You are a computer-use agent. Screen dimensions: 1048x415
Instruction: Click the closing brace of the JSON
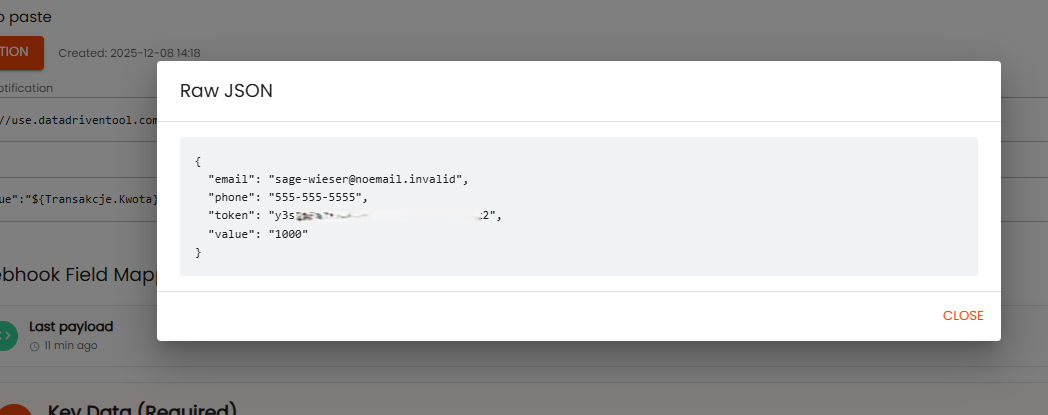coord(198,252)
